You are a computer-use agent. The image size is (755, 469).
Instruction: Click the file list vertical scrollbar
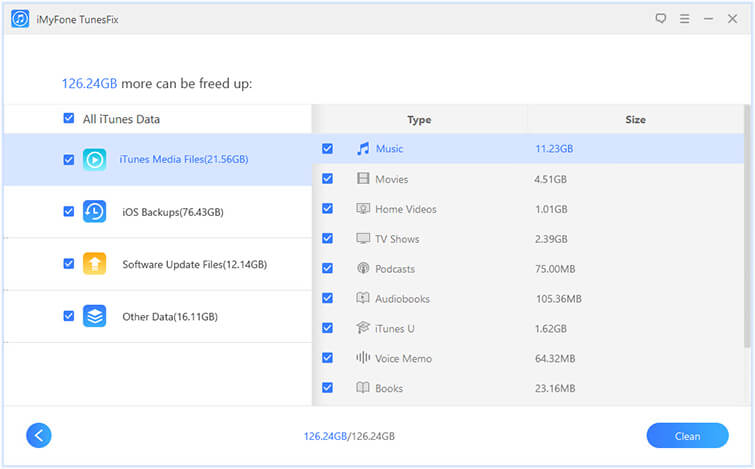tap(747, 226)
